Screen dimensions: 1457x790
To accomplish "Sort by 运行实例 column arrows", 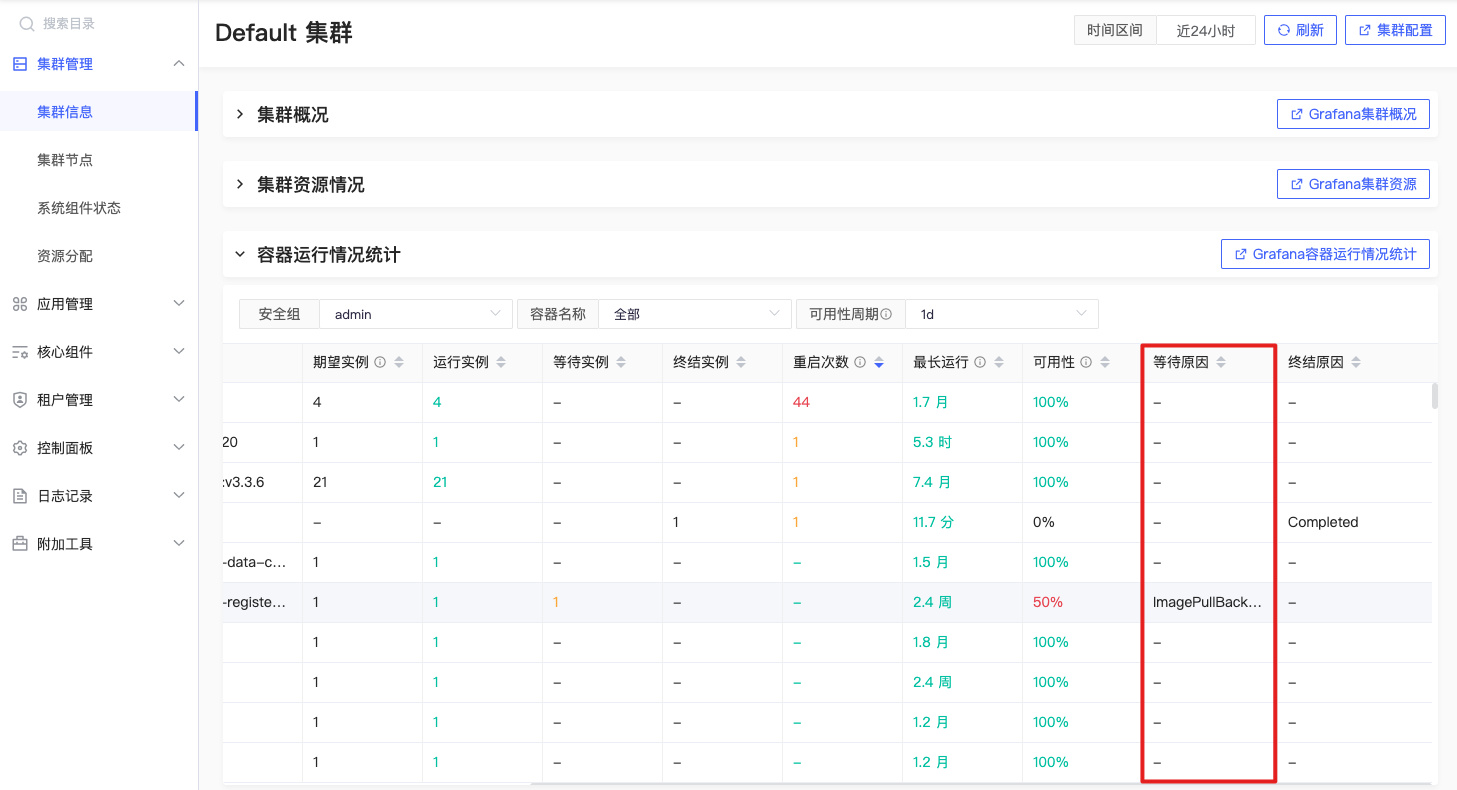I will pyautogui.click(x=501, y=363).
